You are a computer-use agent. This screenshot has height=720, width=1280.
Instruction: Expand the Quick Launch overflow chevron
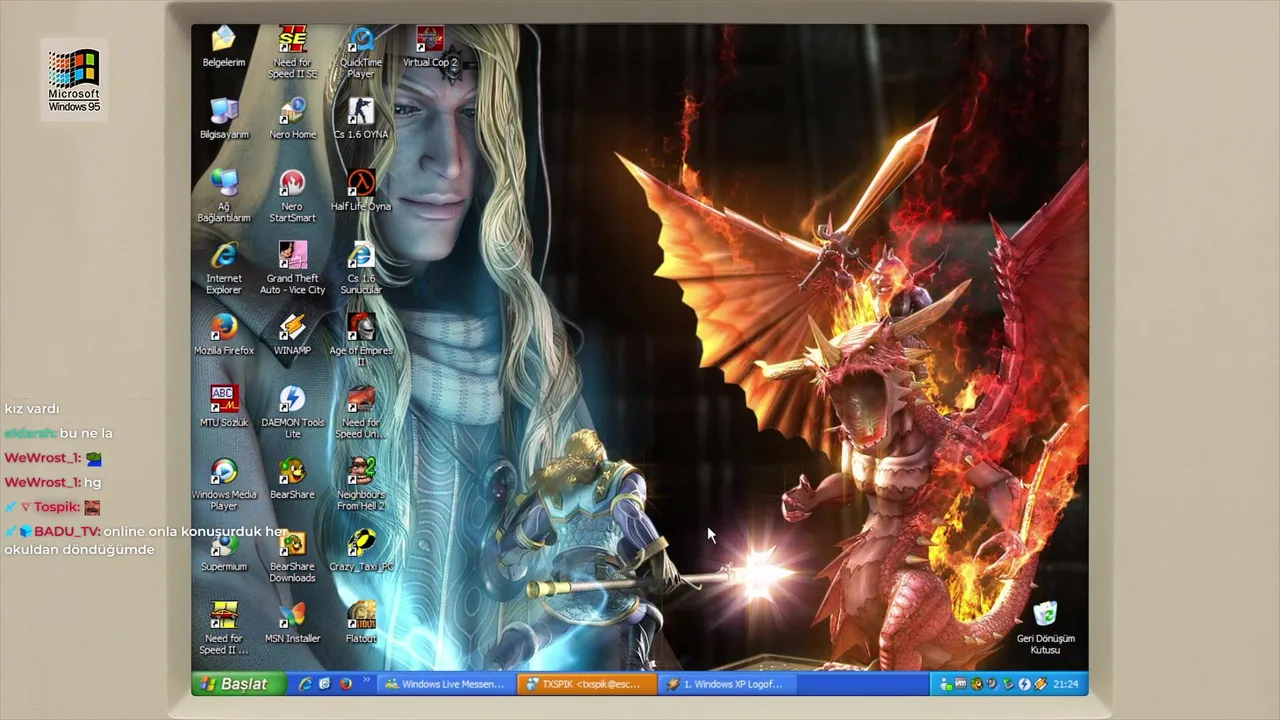(367, 682)
